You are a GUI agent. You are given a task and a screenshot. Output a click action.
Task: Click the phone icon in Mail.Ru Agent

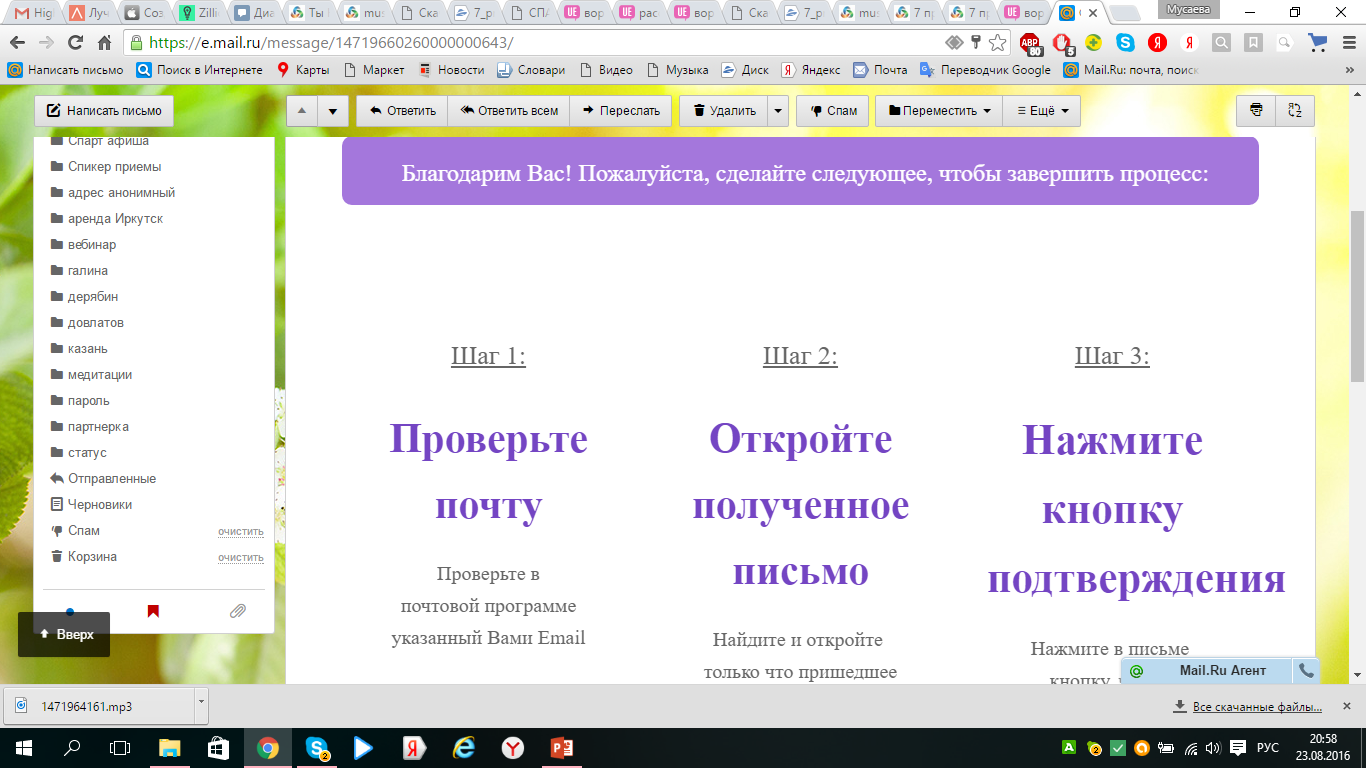click(1305, 670)
